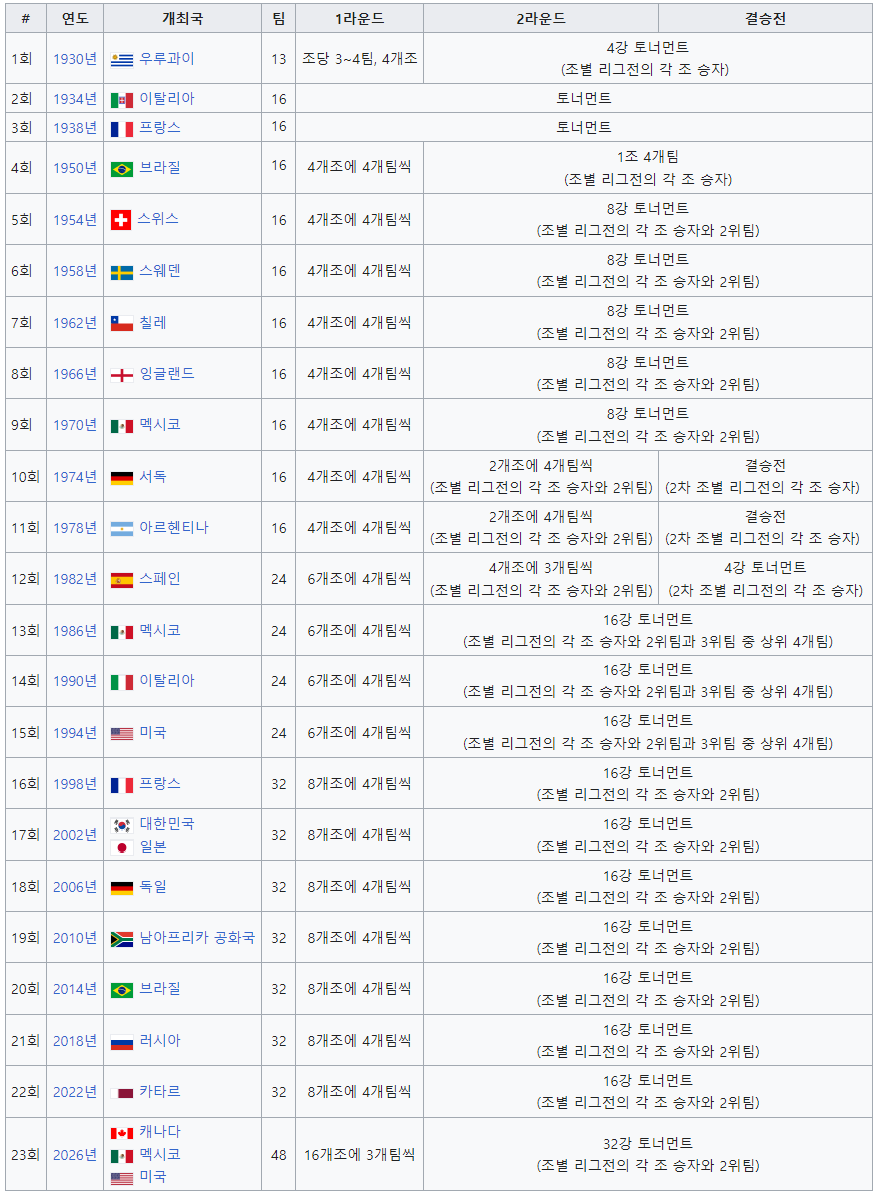This screenshot has height=1195, width=877.
Task: Open the 독일 link
Action: pos(152,887)
